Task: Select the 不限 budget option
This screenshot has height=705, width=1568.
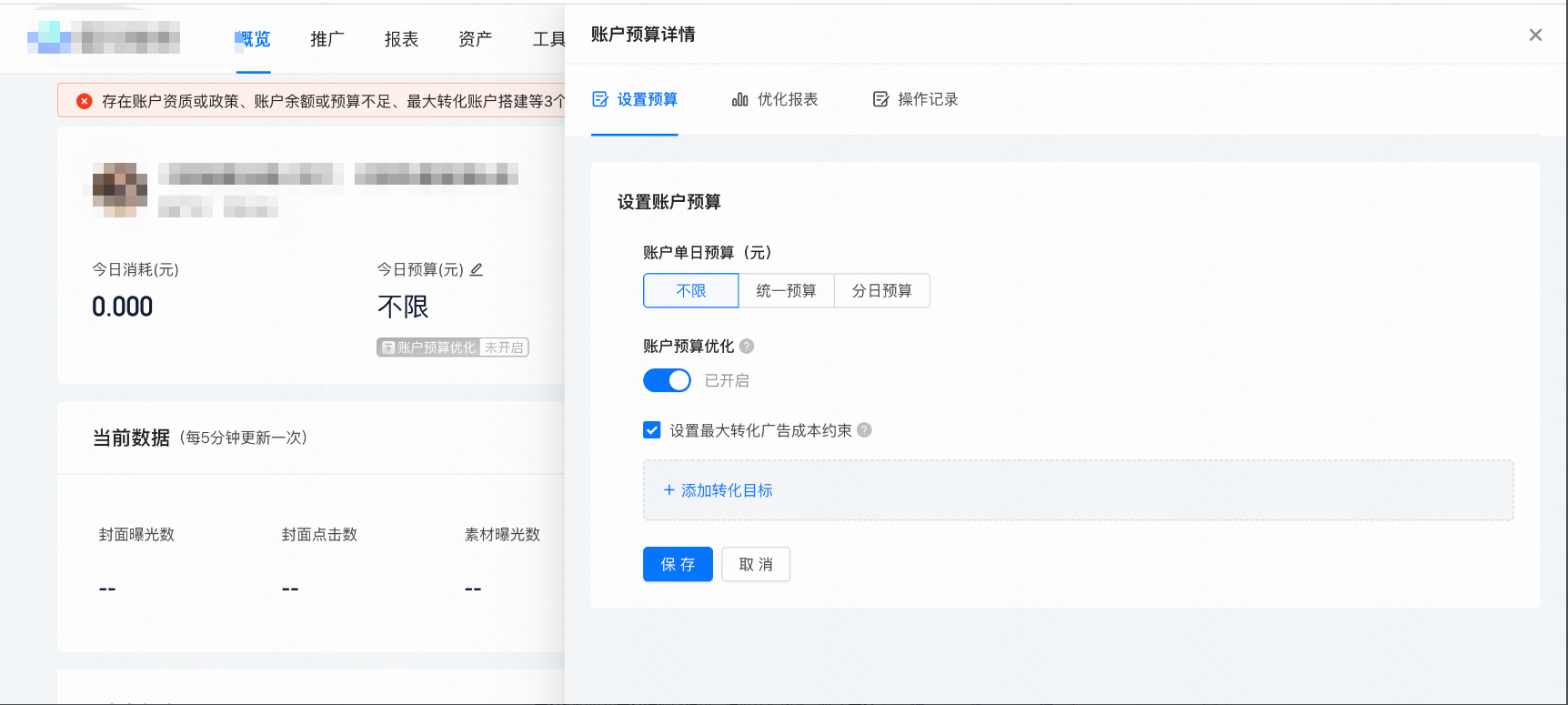Action: [691, 290]
